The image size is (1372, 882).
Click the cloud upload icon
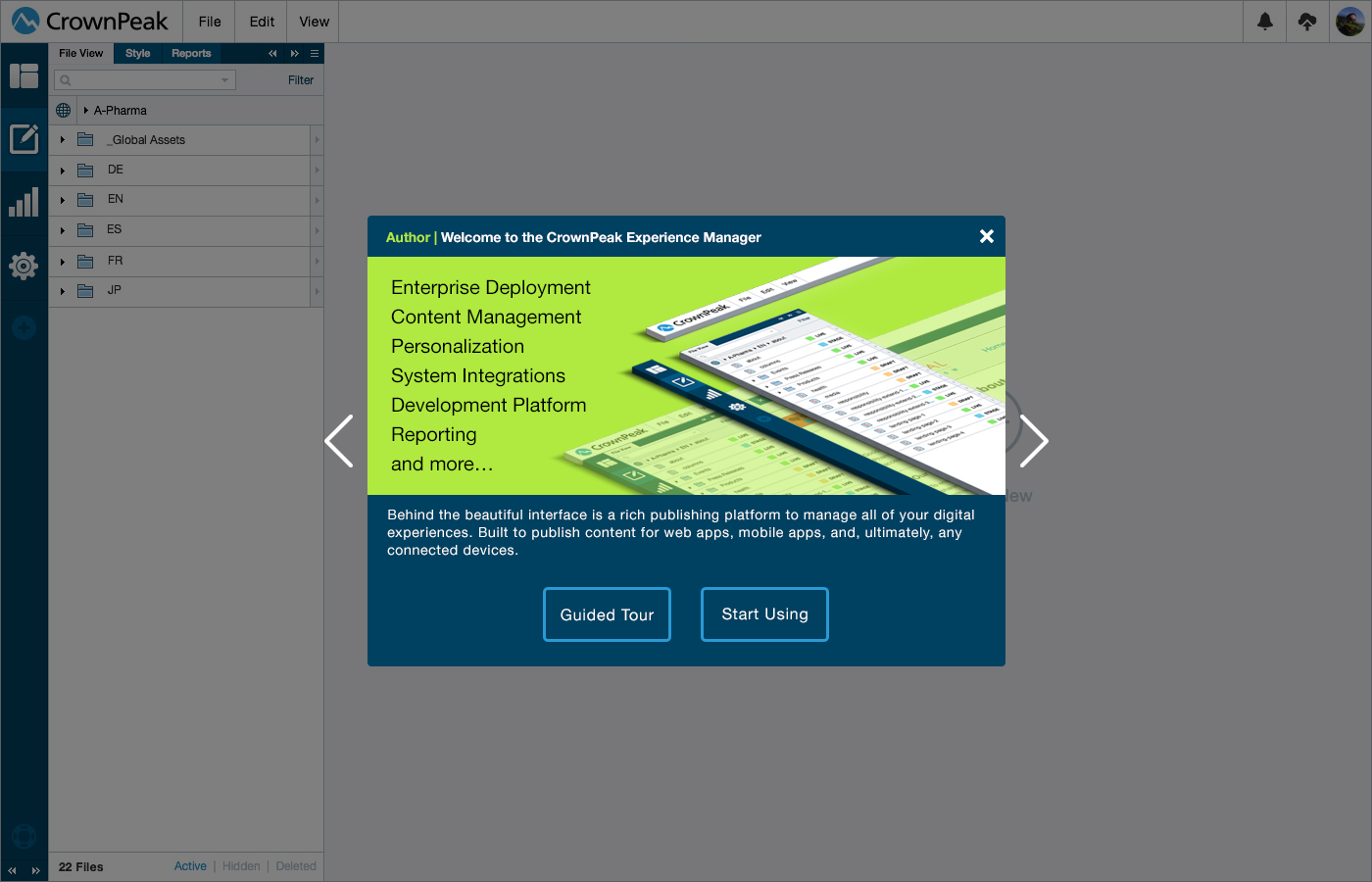(1307, 21)
